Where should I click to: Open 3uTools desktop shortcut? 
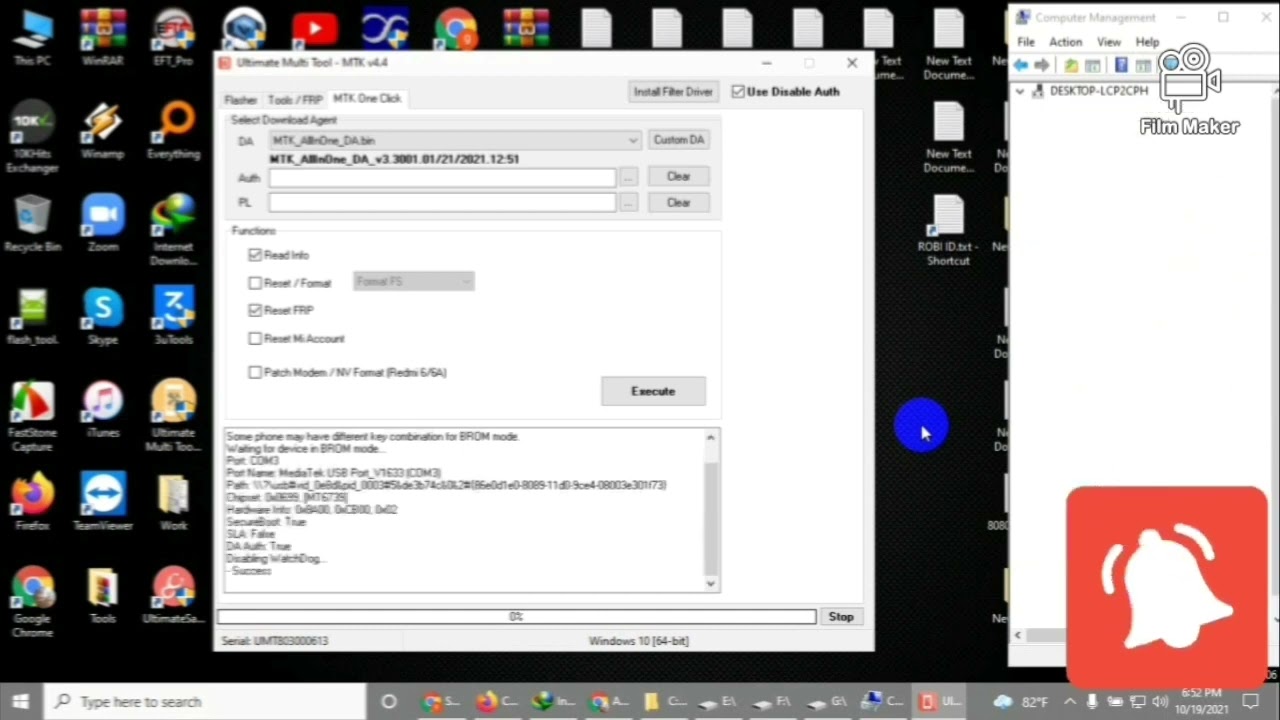point(174,316)
